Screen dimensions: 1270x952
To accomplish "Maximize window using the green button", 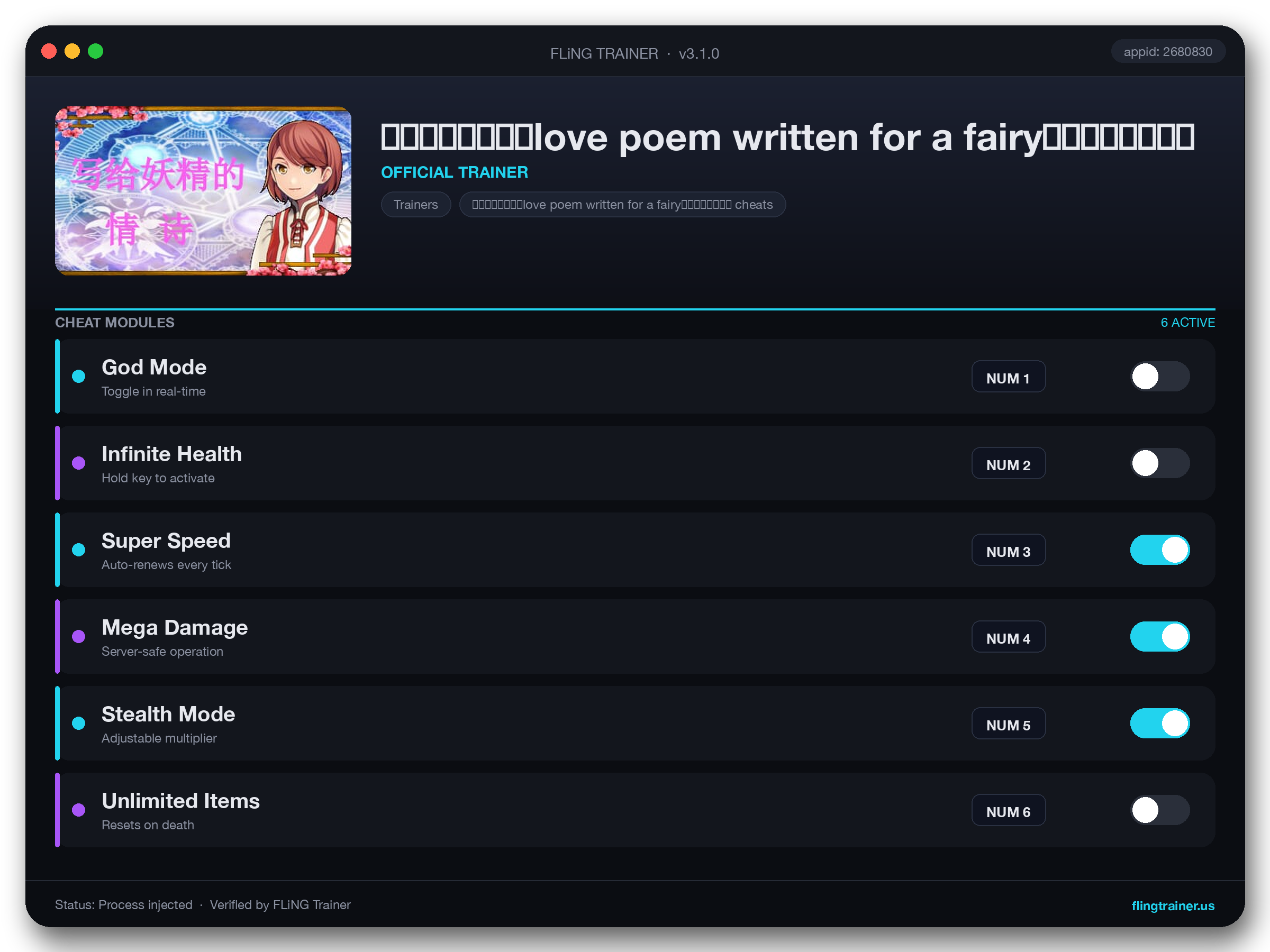I will [x=95, y=51].
